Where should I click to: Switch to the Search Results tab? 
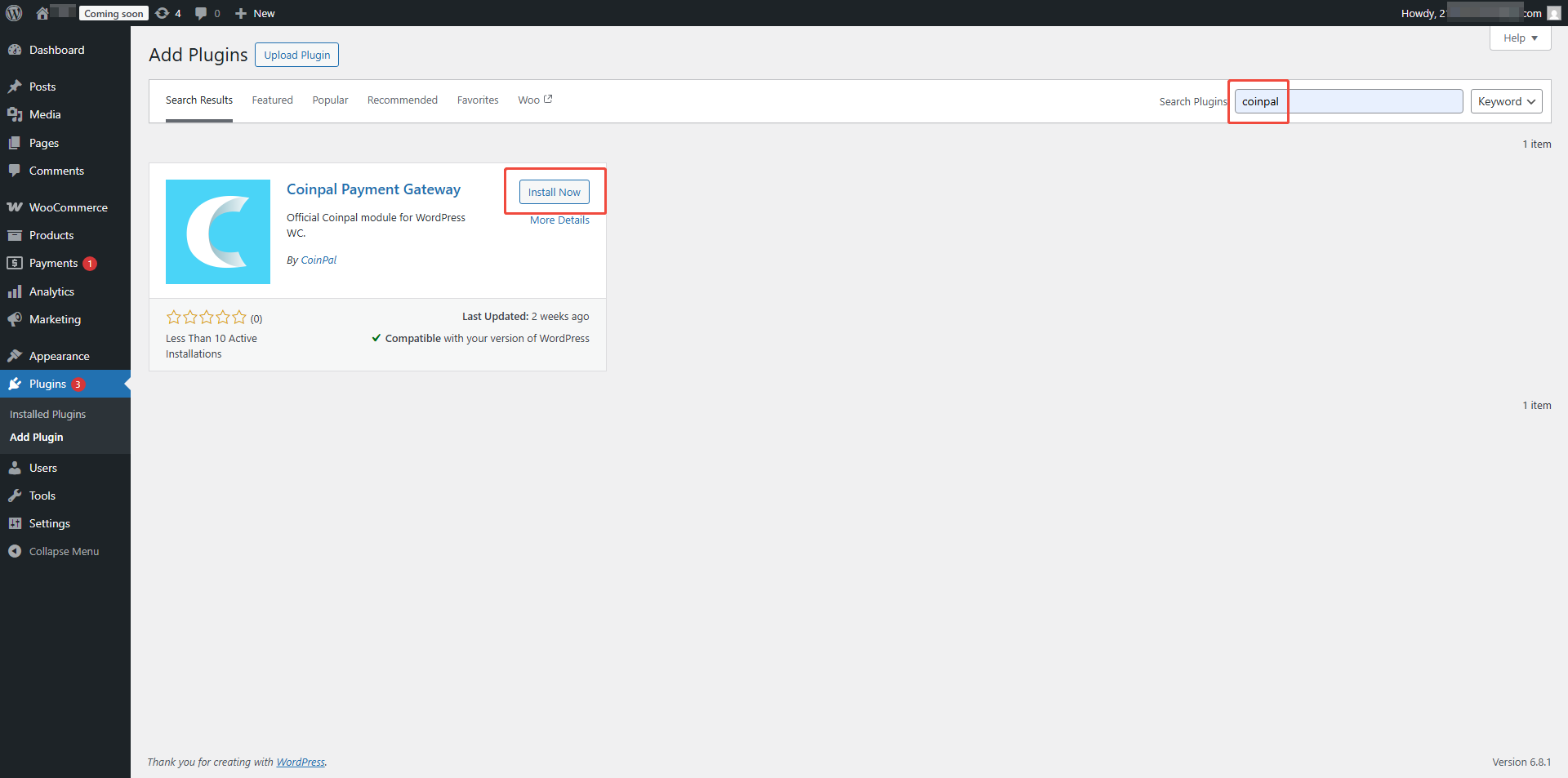pos(199,100)
